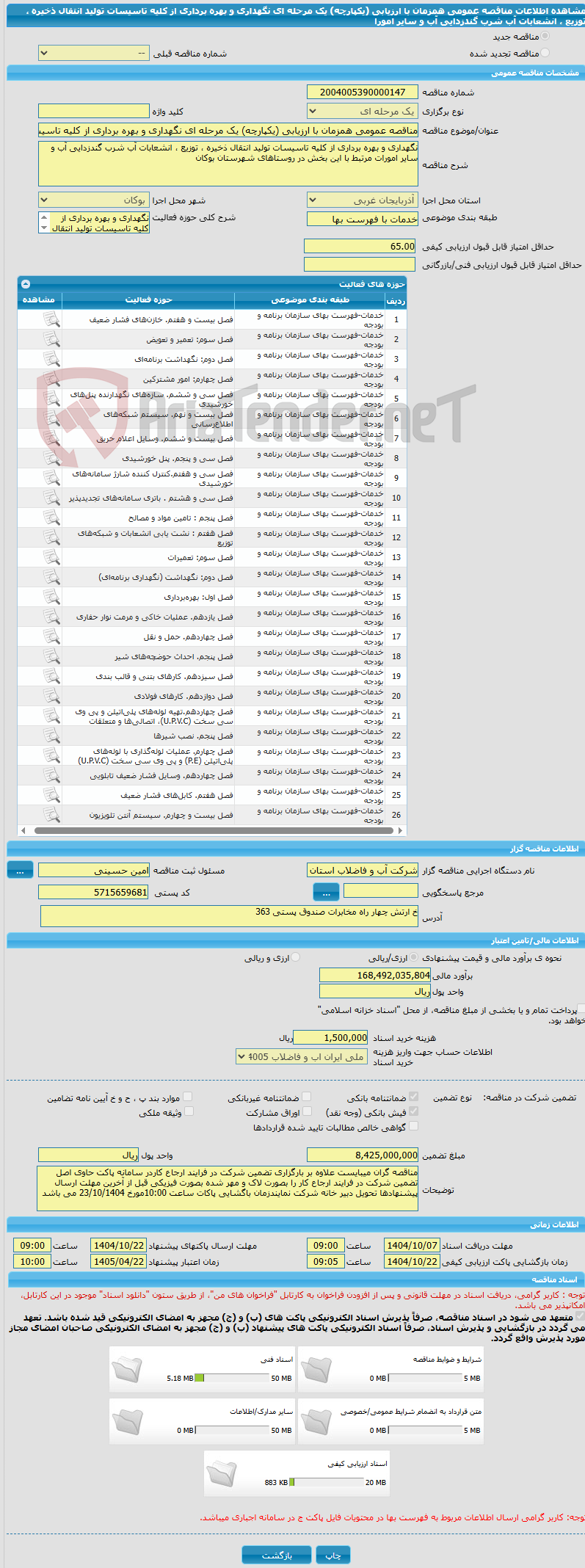Toggle فیش بانکی (وجه نقد) checkbox

[413, 1111]
